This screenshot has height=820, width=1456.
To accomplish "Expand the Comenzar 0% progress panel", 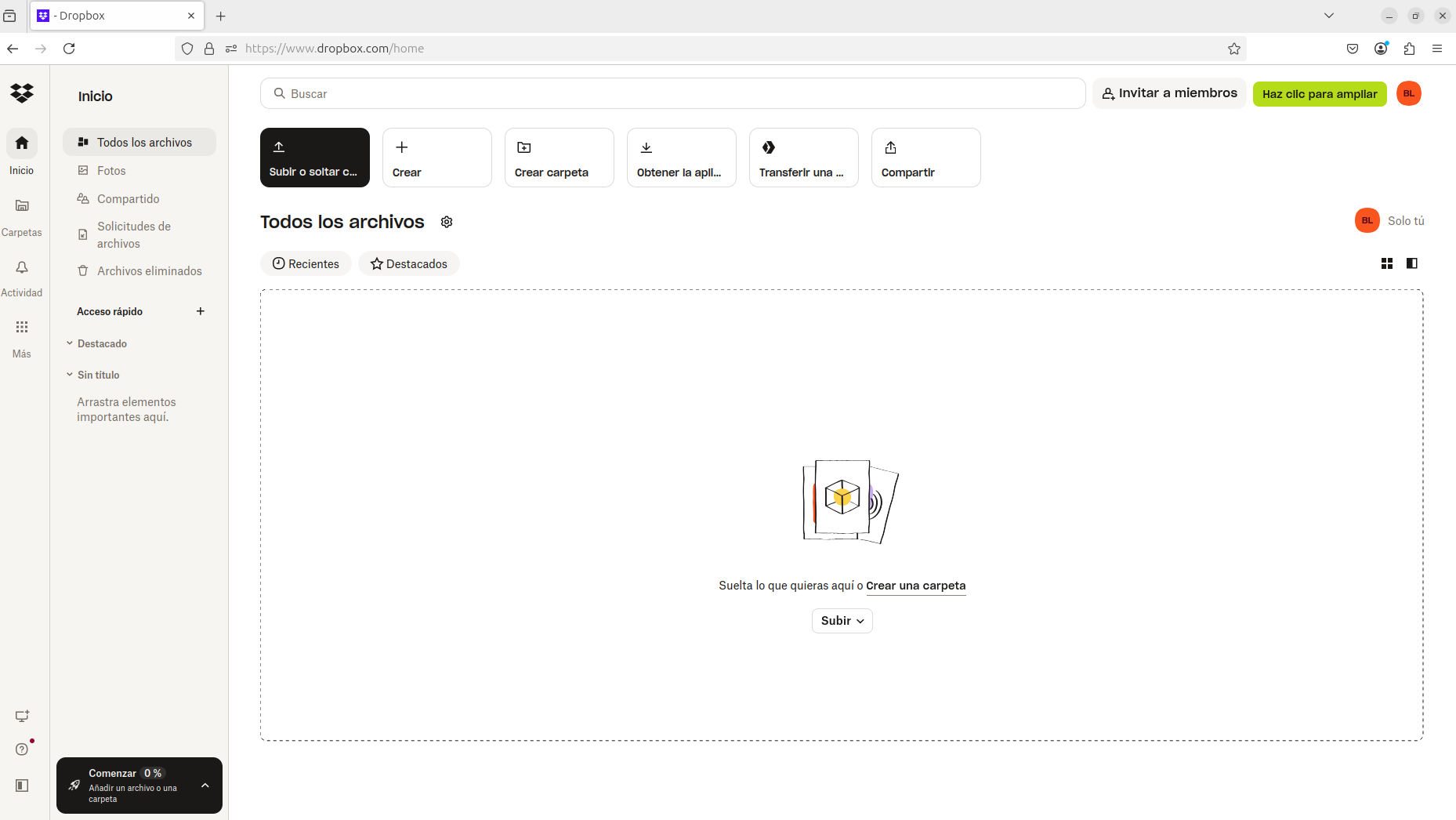I will [x=205, y=786].
